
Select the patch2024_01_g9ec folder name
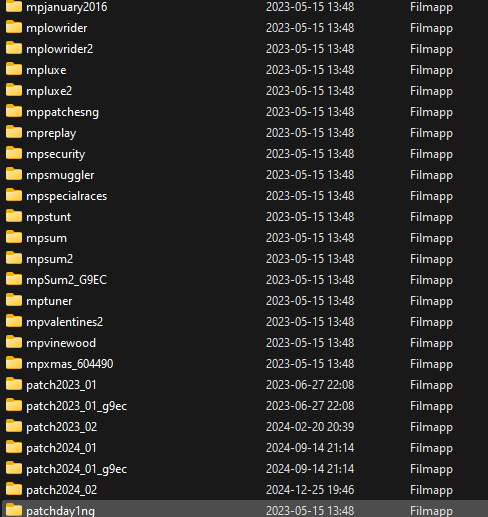pyautogui.click(x=77, y=469)
